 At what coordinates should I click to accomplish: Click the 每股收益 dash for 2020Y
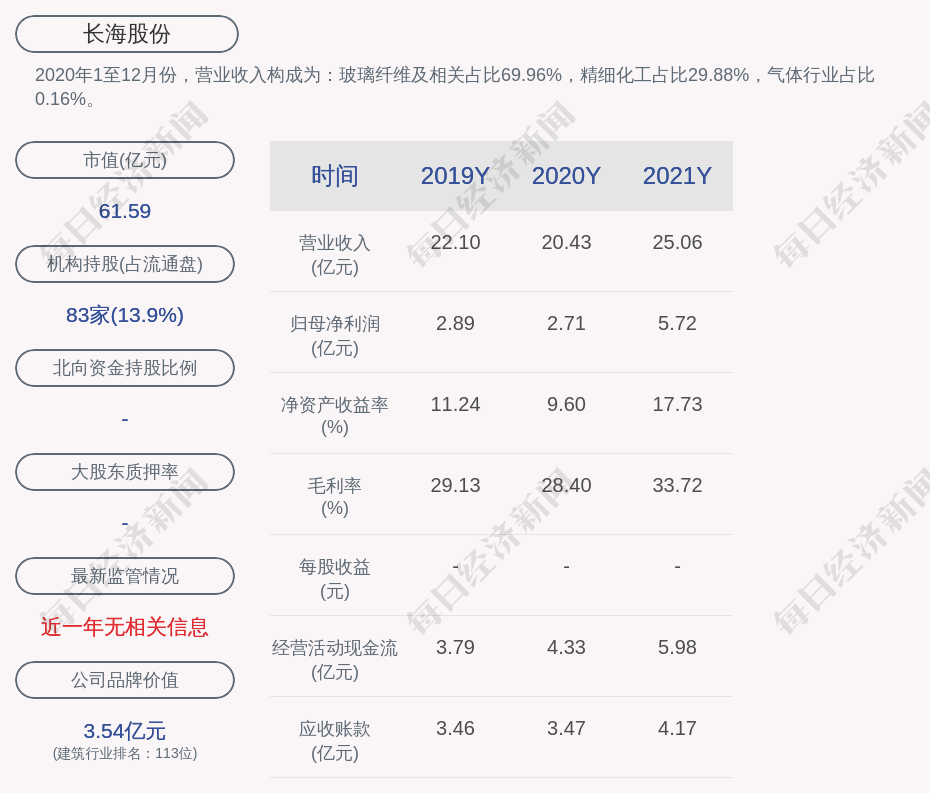(566, 566)
